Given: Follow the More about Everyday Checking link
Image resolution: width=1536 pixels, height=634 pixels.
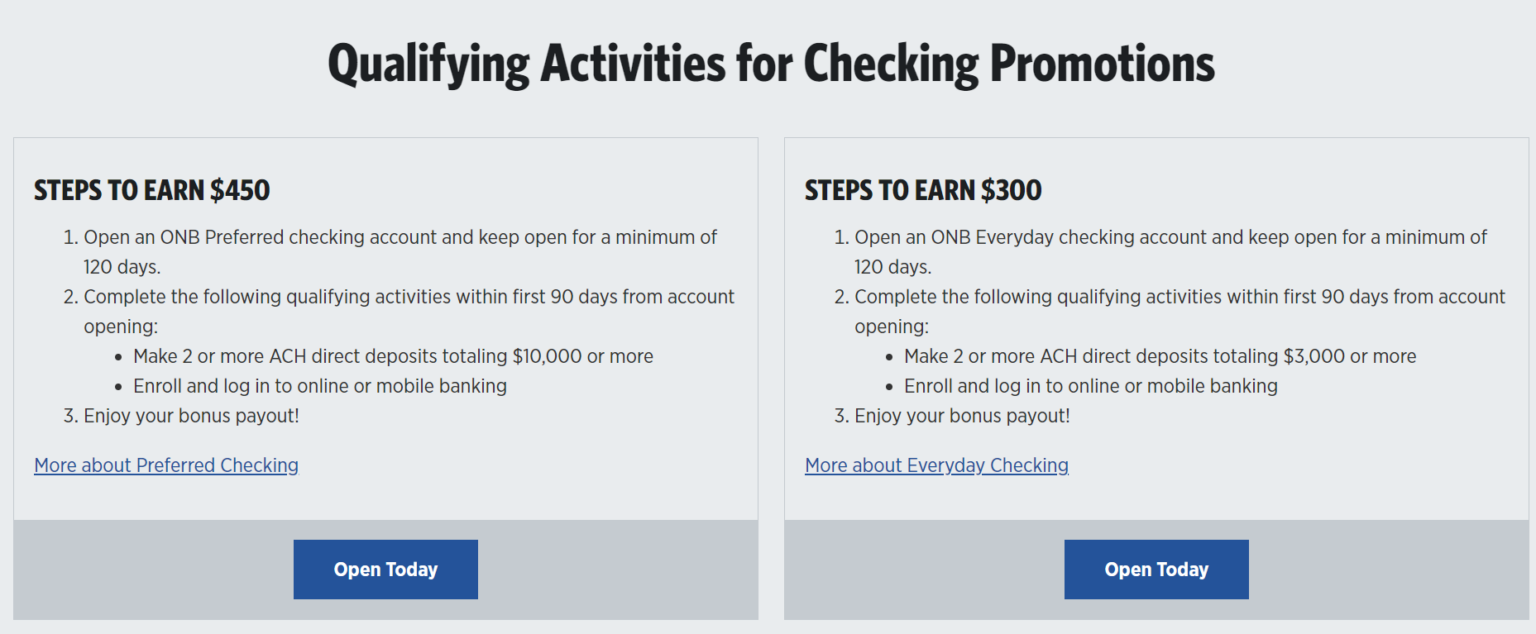Looking at the screenshot, I should pos(936,465).
